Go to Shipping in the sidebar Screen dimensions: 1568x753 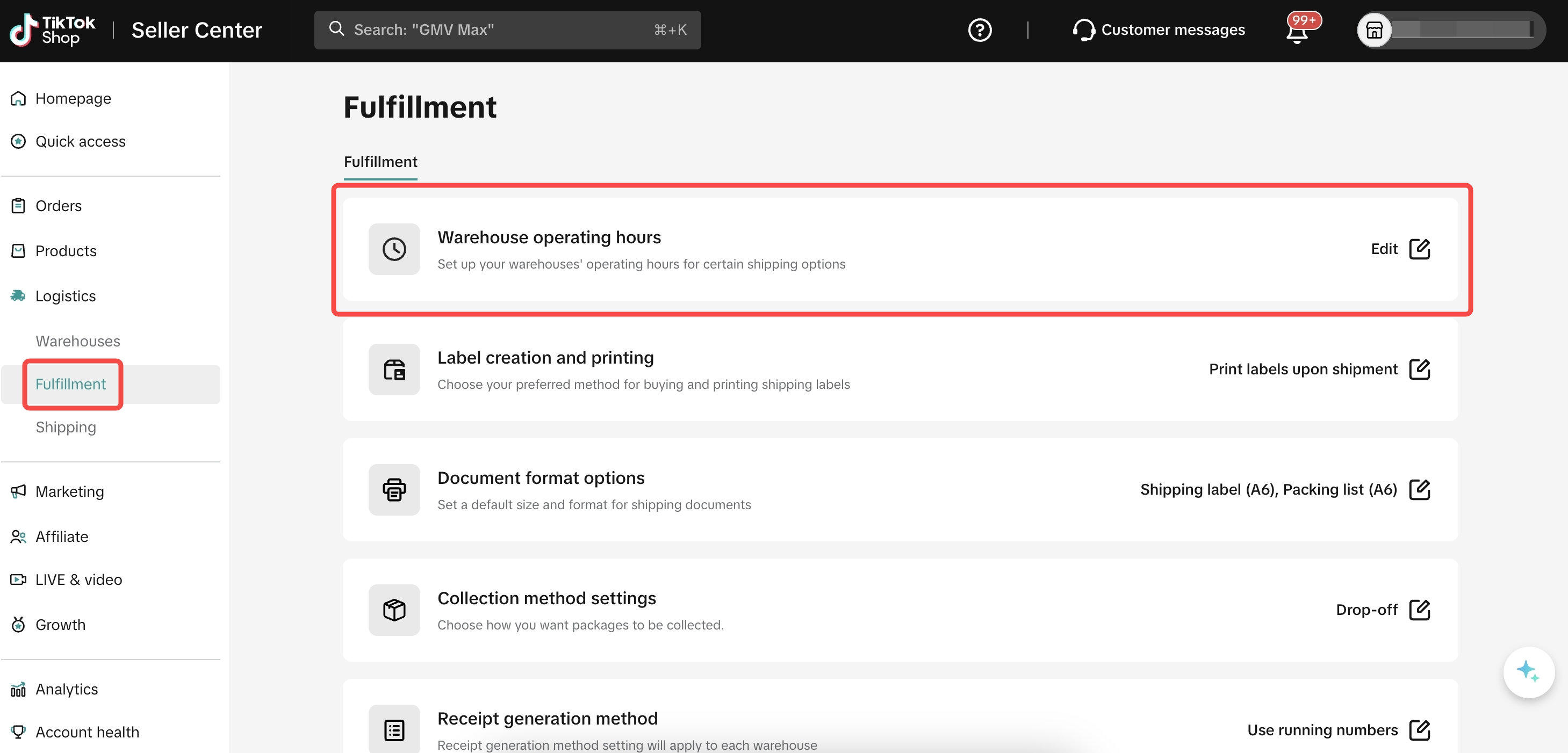click(x=65, y=427)
